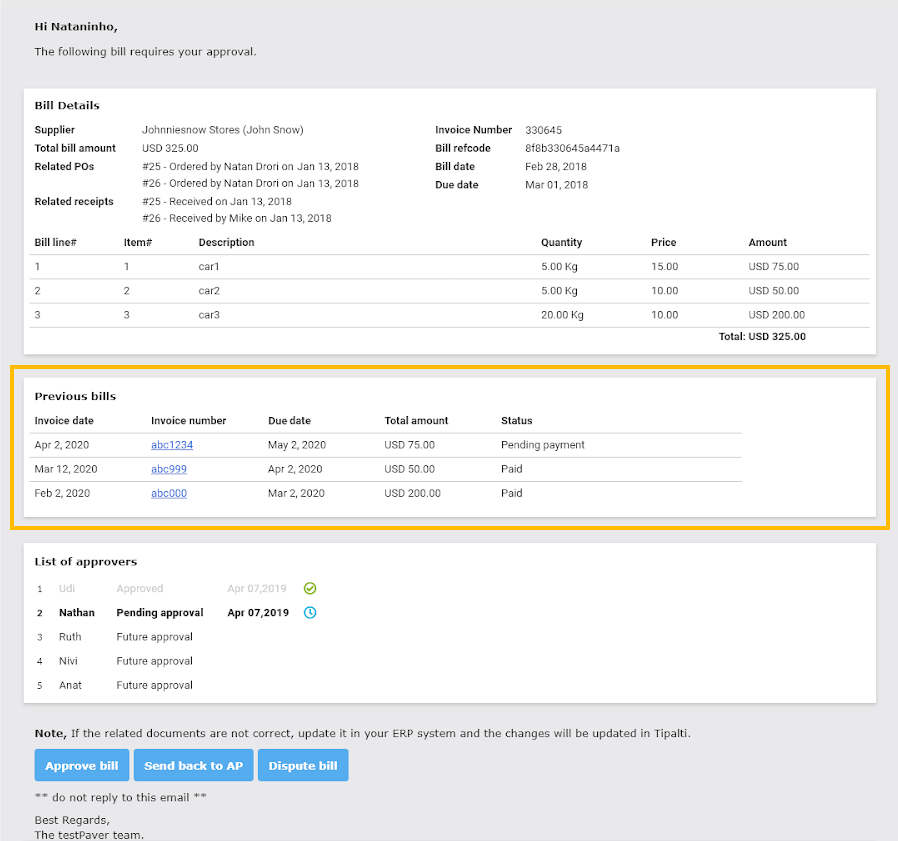Click the List of approvers heading

(x=86, y=561)
